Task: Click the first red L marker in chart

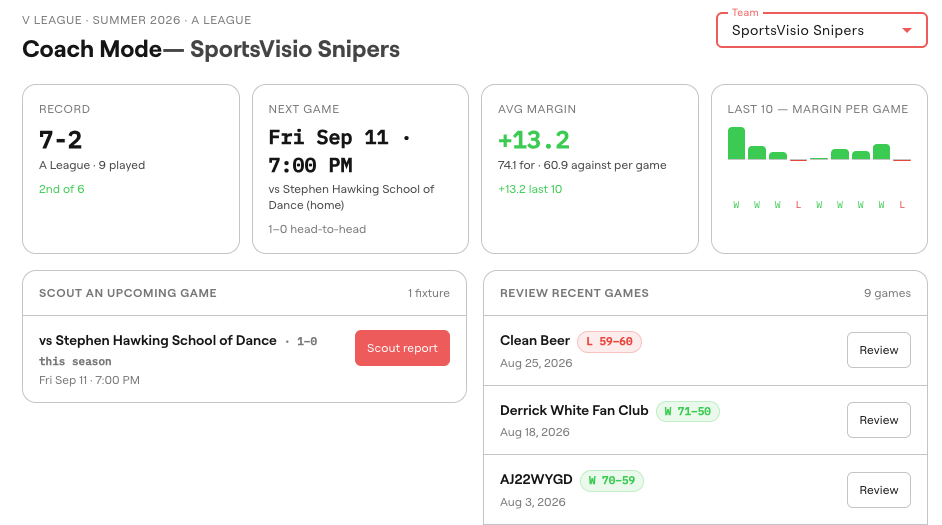Action: [x=798, y=205]
